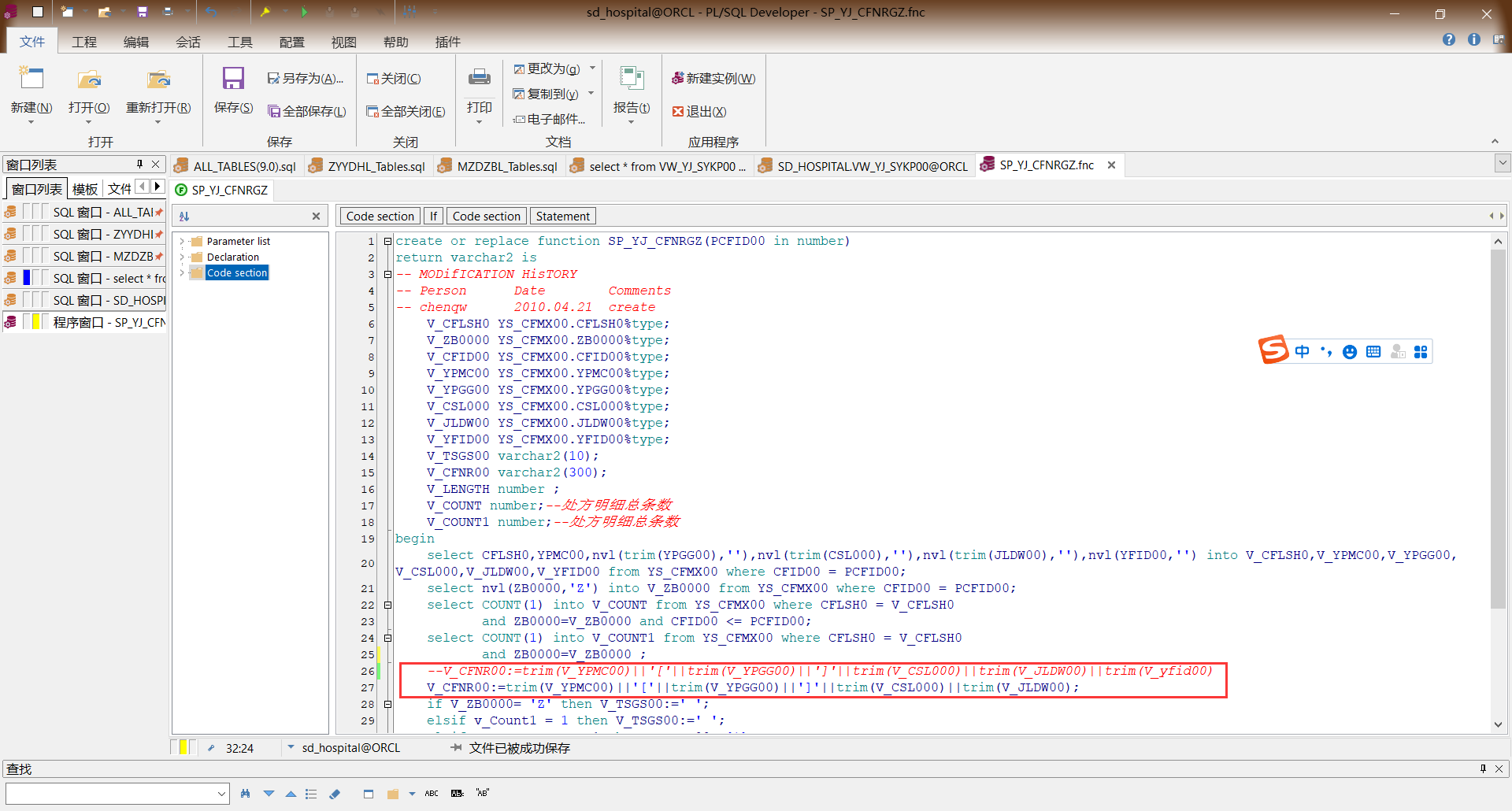
Task: Click the execute (green play) icon in title toolbar
Action: 305,12
